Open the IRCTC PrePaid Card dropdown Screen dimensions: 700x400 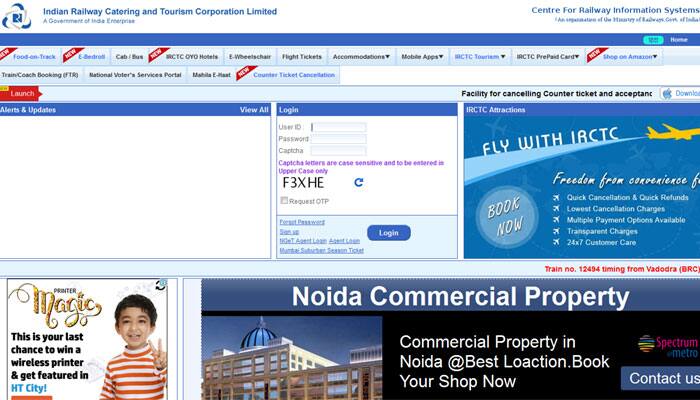coord(547,57)
